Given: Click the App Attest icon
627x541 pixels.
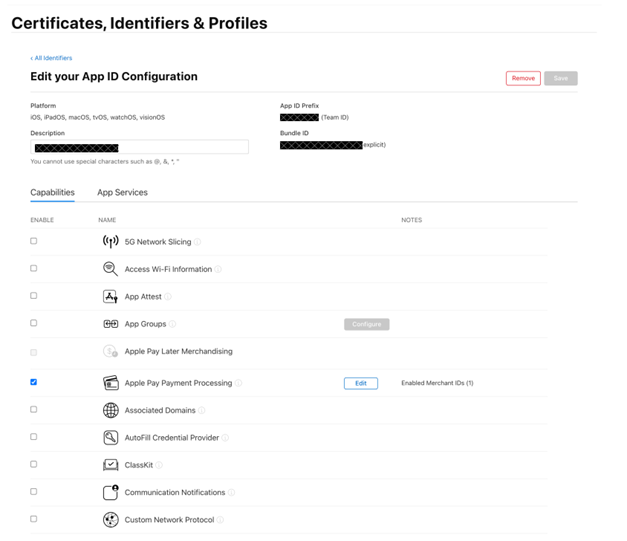Looking at the screenshot, I should coord(111,297).
